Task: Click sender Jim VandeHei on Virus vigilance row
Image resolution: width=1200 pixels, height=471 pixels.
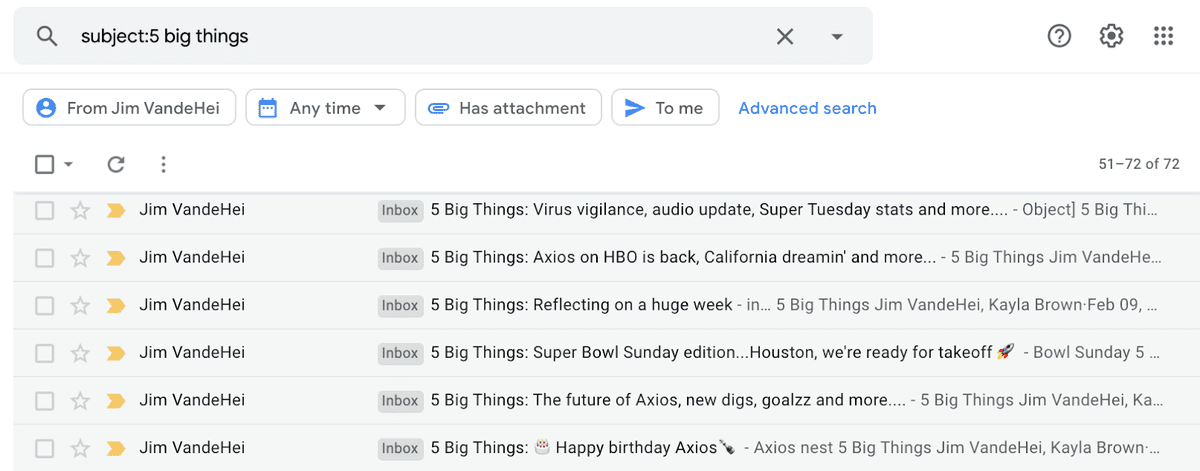Action: pos(192,210)
